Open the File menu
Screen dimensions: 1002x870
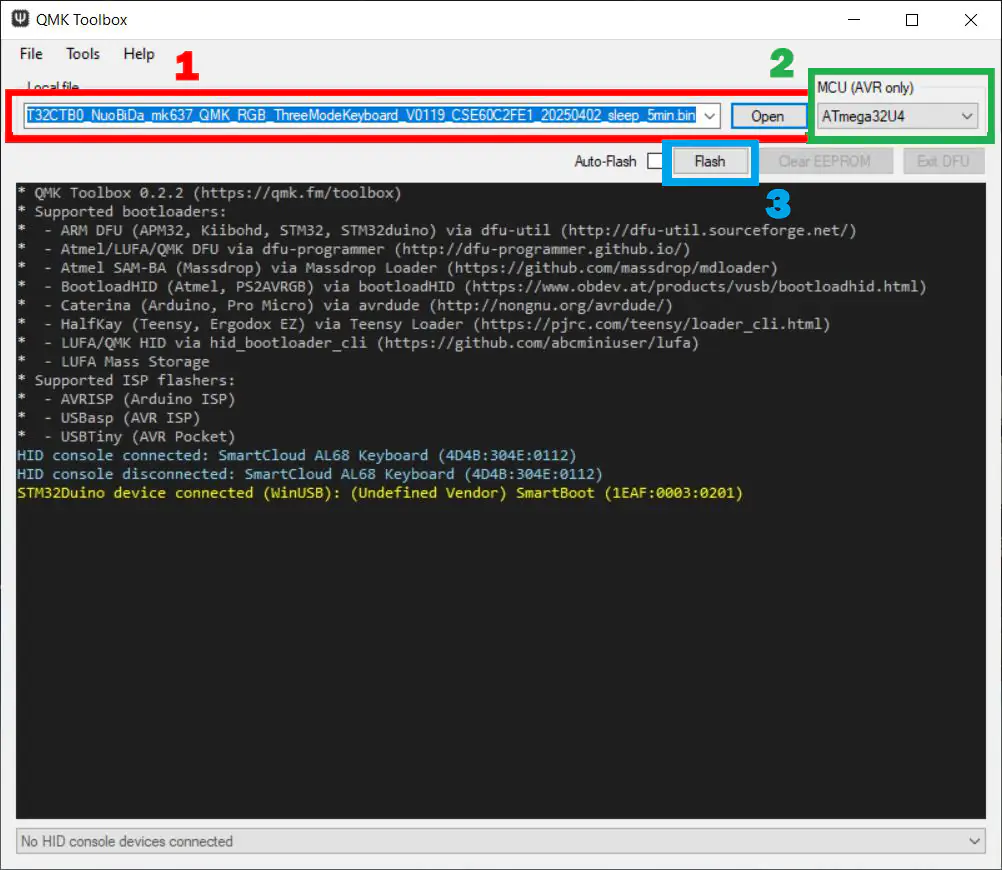pos(31,54)
